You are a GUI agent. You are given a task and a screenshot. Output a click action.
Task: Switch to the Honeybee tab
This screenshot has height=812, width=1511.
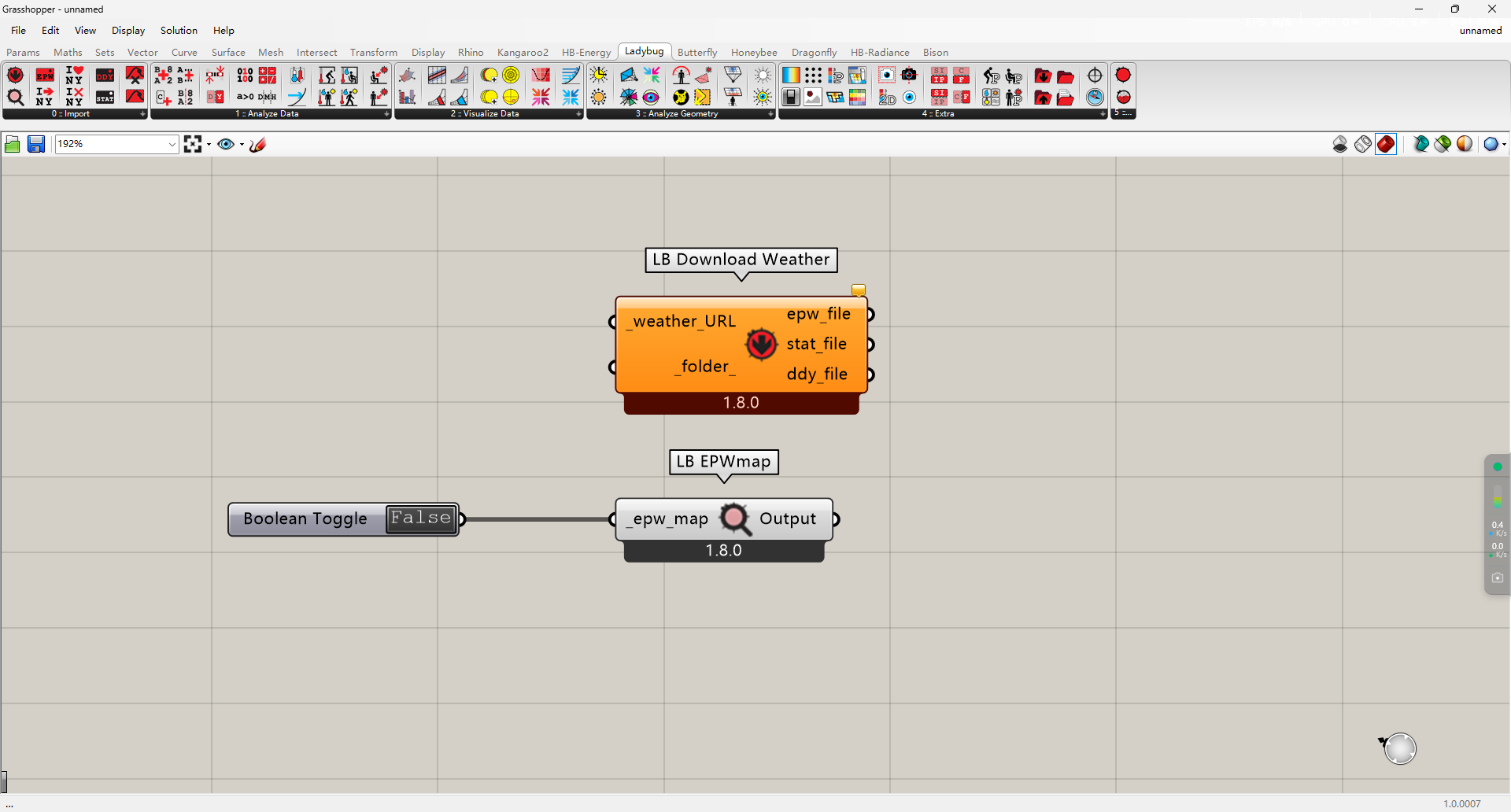click(x=754, y=53)
